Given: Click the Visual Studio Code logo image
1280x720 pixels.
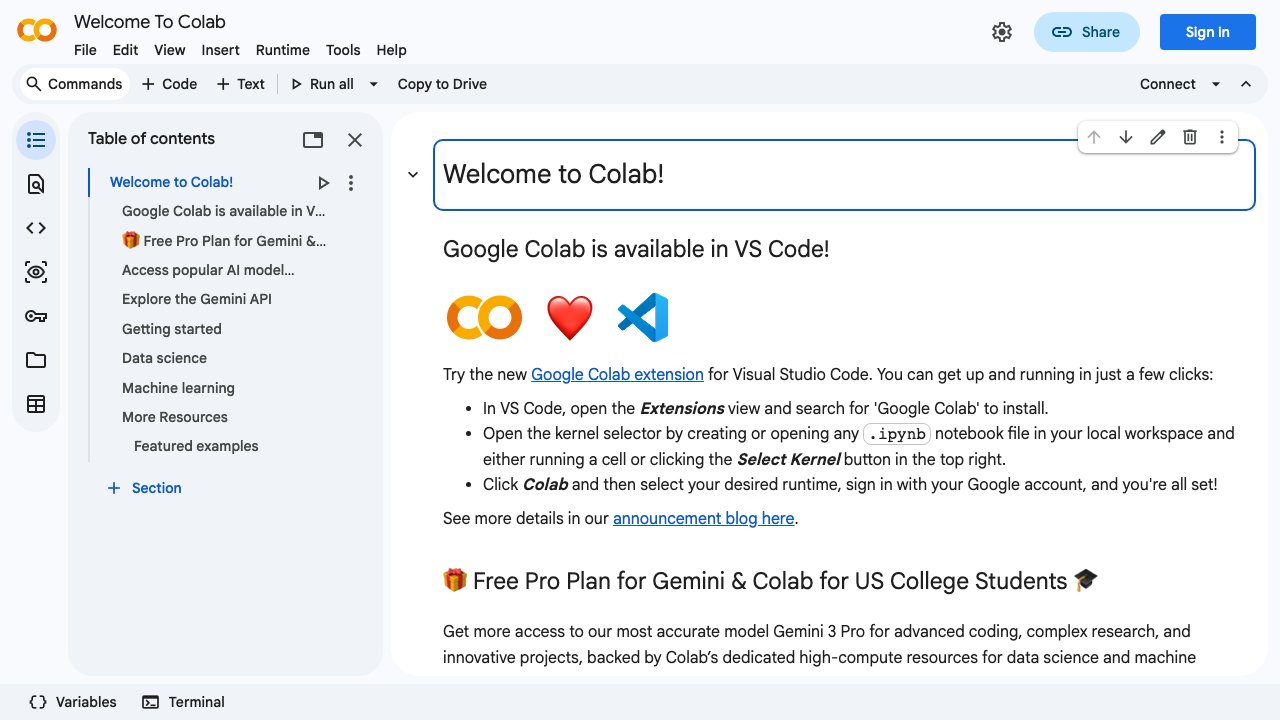Looking at the screenshot, I should [x=643, y=317].
